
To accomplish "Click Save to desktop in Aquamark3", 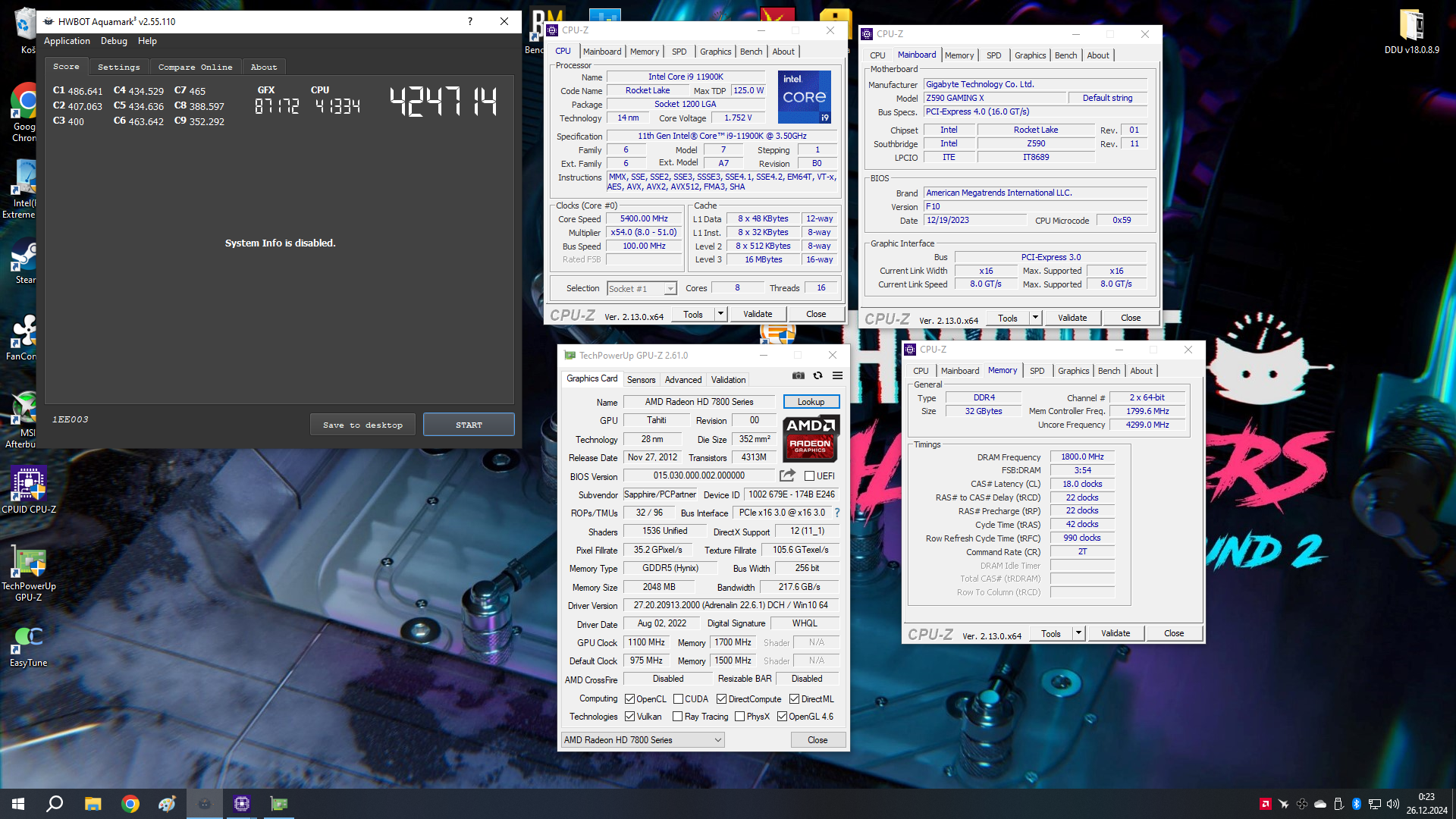I will (362, 425).
